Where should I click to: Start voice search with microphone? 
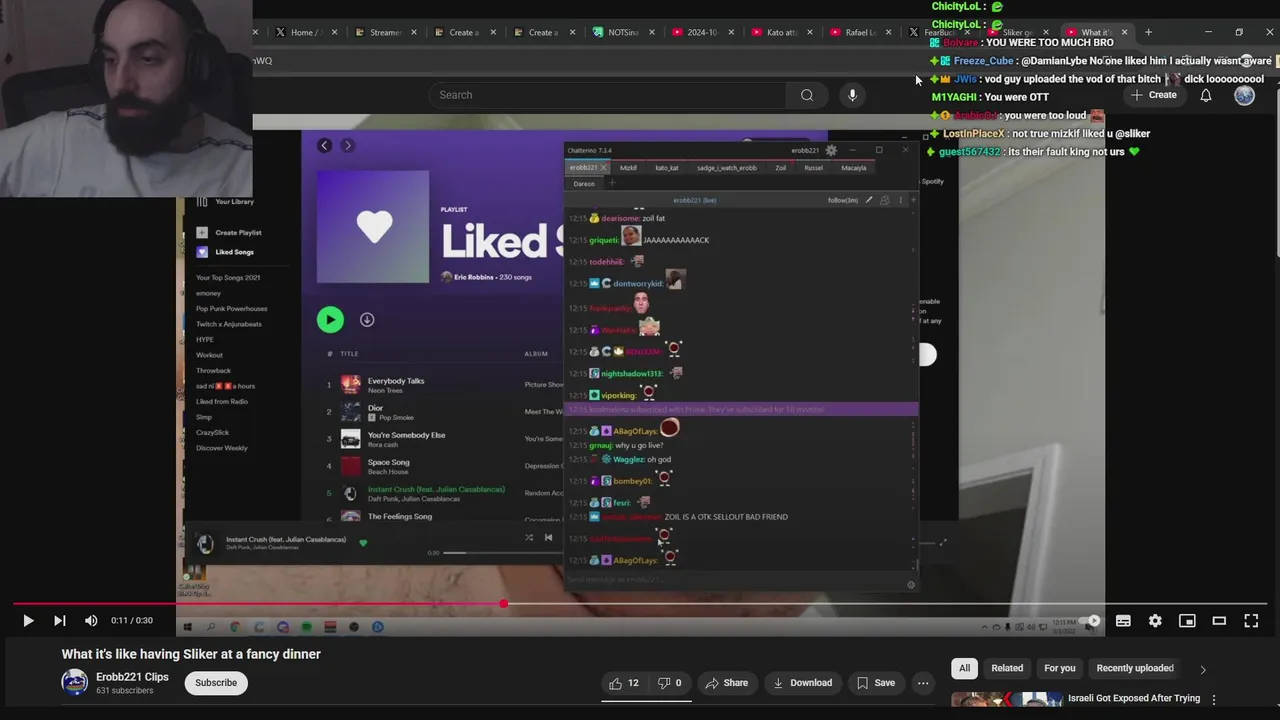pyautogui.click(x=852, y=95)
